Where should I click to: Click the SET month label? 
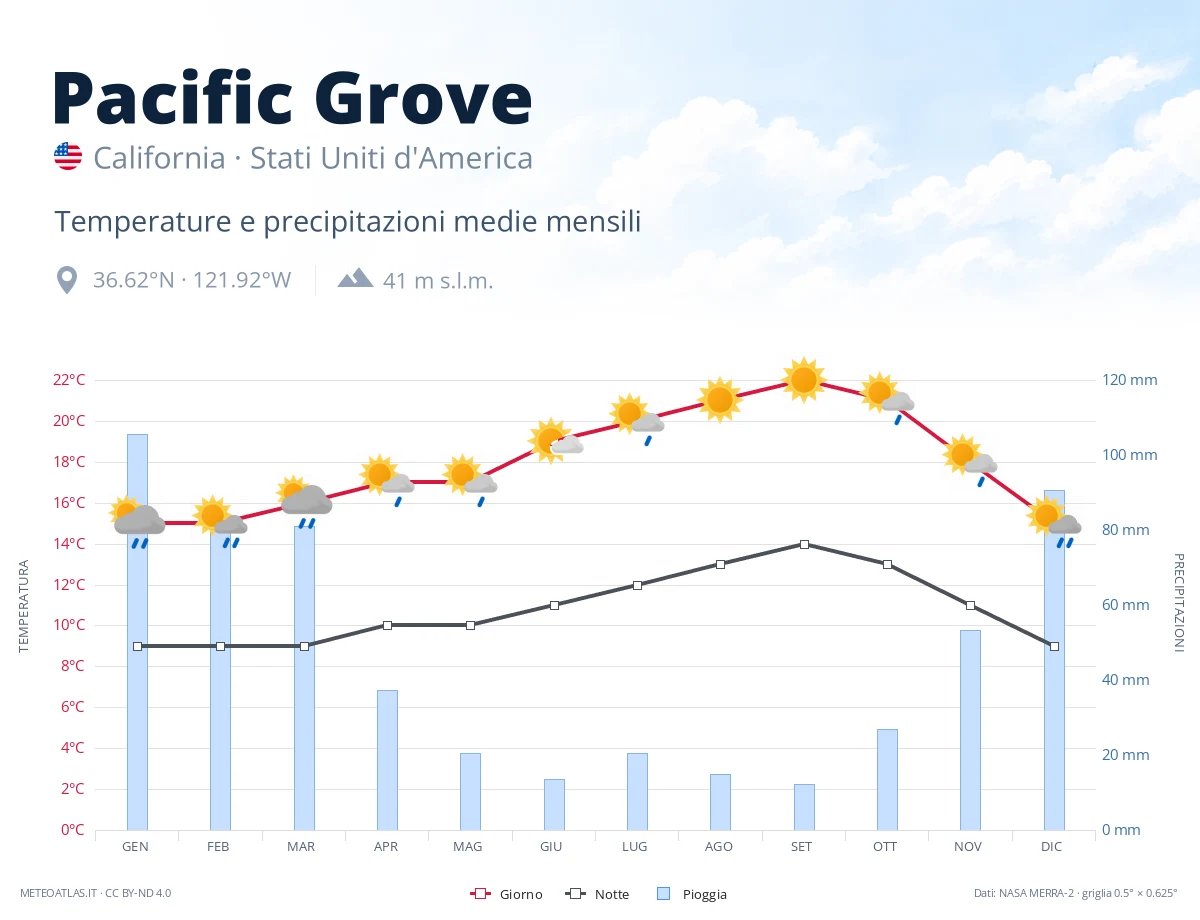(x=801, y=847)
